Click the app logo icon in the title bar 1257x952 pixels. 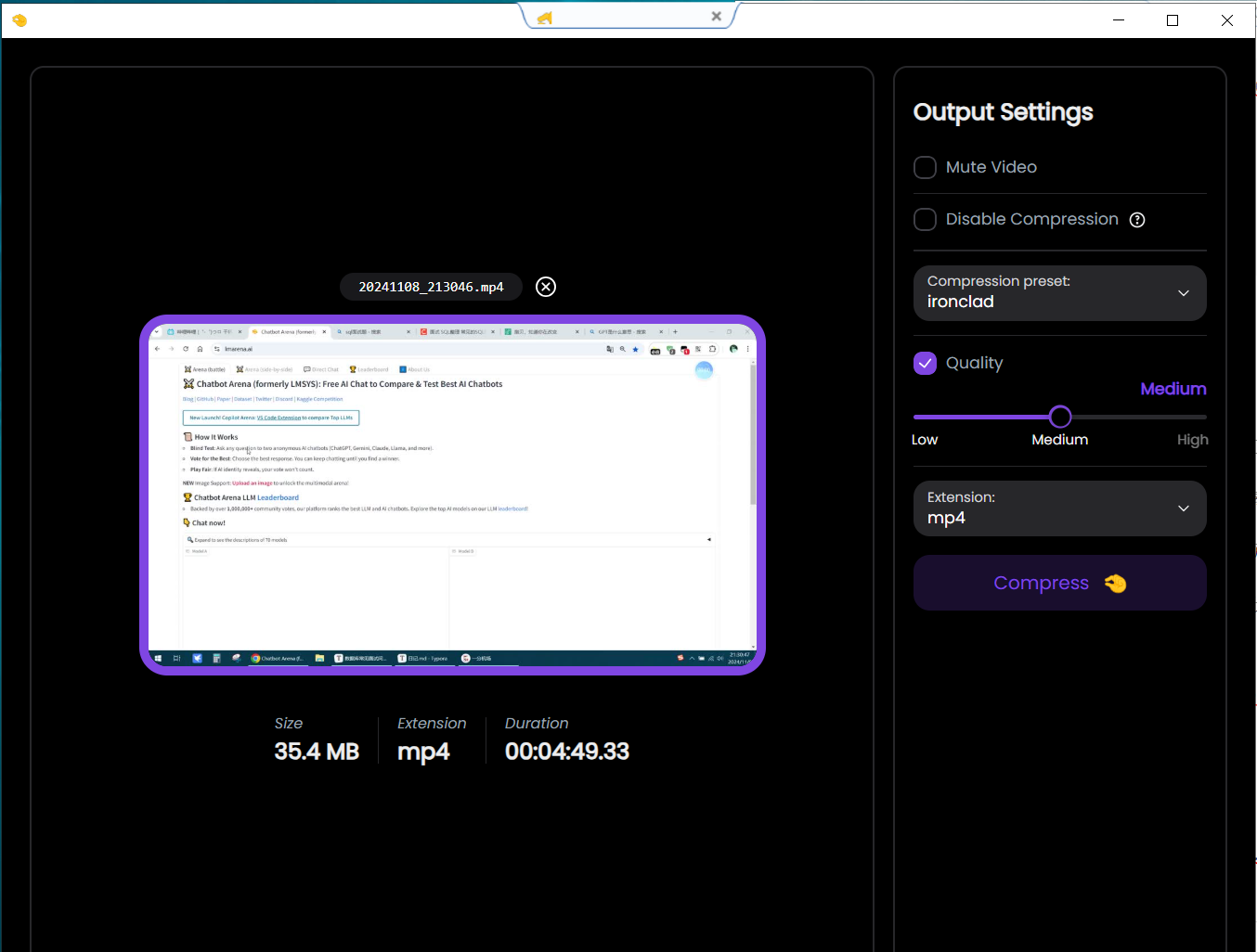(19, 19)
